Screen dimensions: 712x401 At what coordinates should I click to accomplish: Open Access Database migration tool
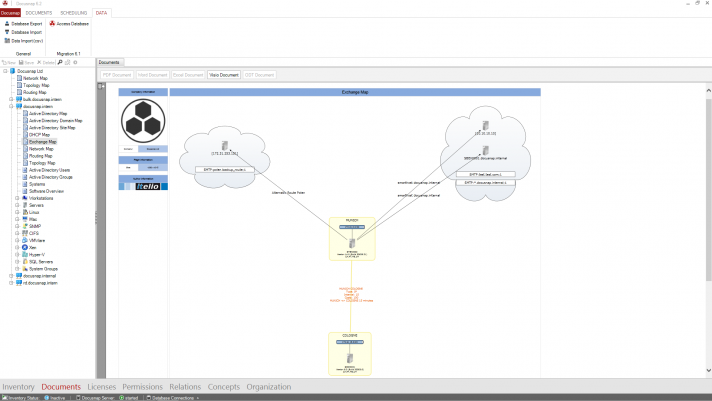pos(71,22)
